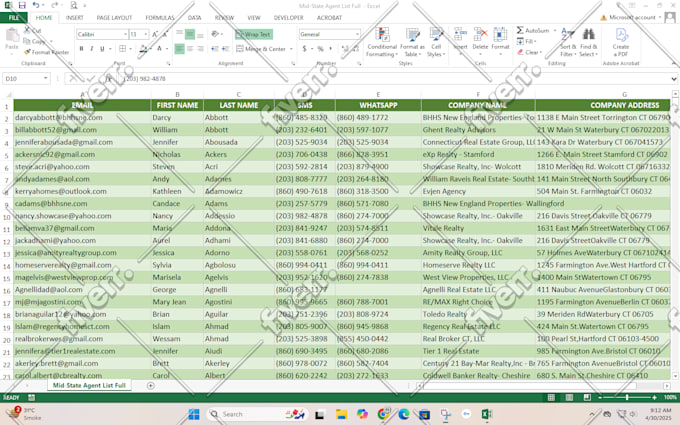Open Format as Table gallery
The width and height of the screenshot is (680, 425).
(x=412, y=42)
